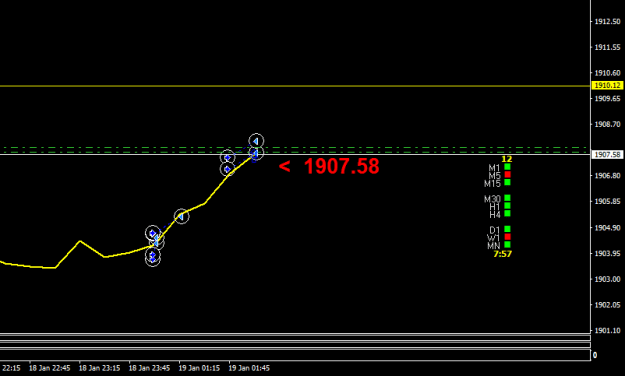Click the D1 timeframe label text

[x=495, y=230]
